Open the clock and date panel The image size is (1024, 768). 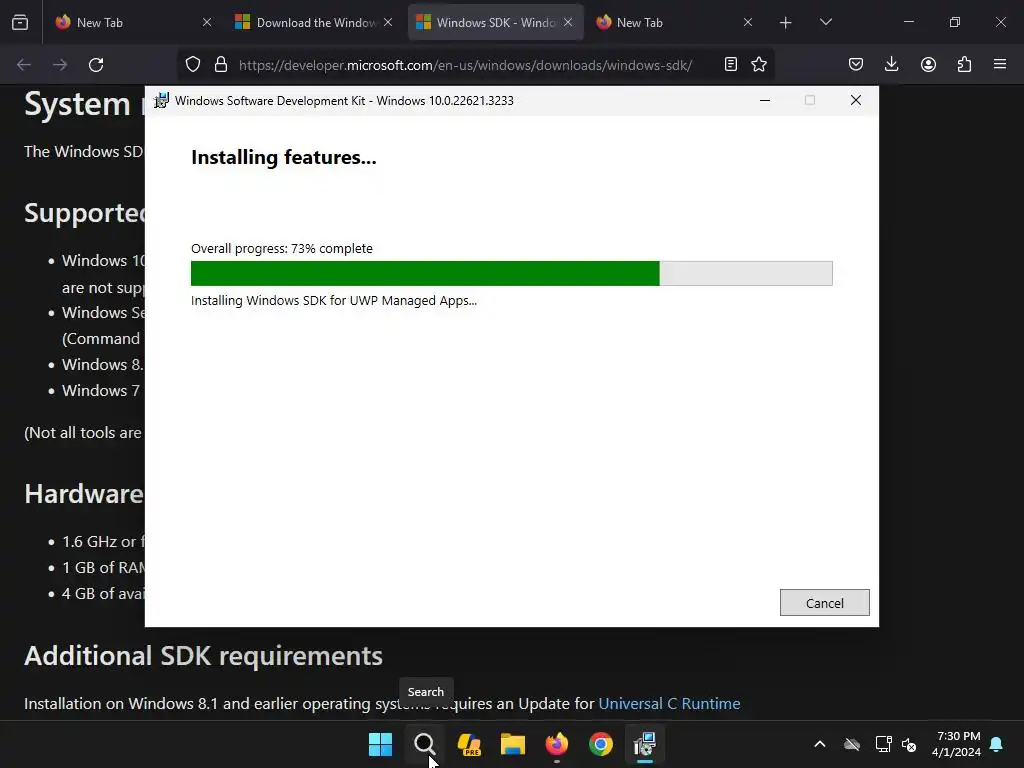956,744
